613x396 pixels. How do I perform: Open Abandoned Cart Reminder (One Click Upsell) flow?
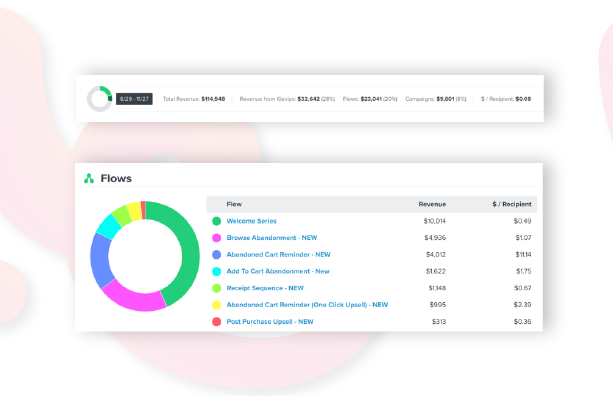(307, 305)
